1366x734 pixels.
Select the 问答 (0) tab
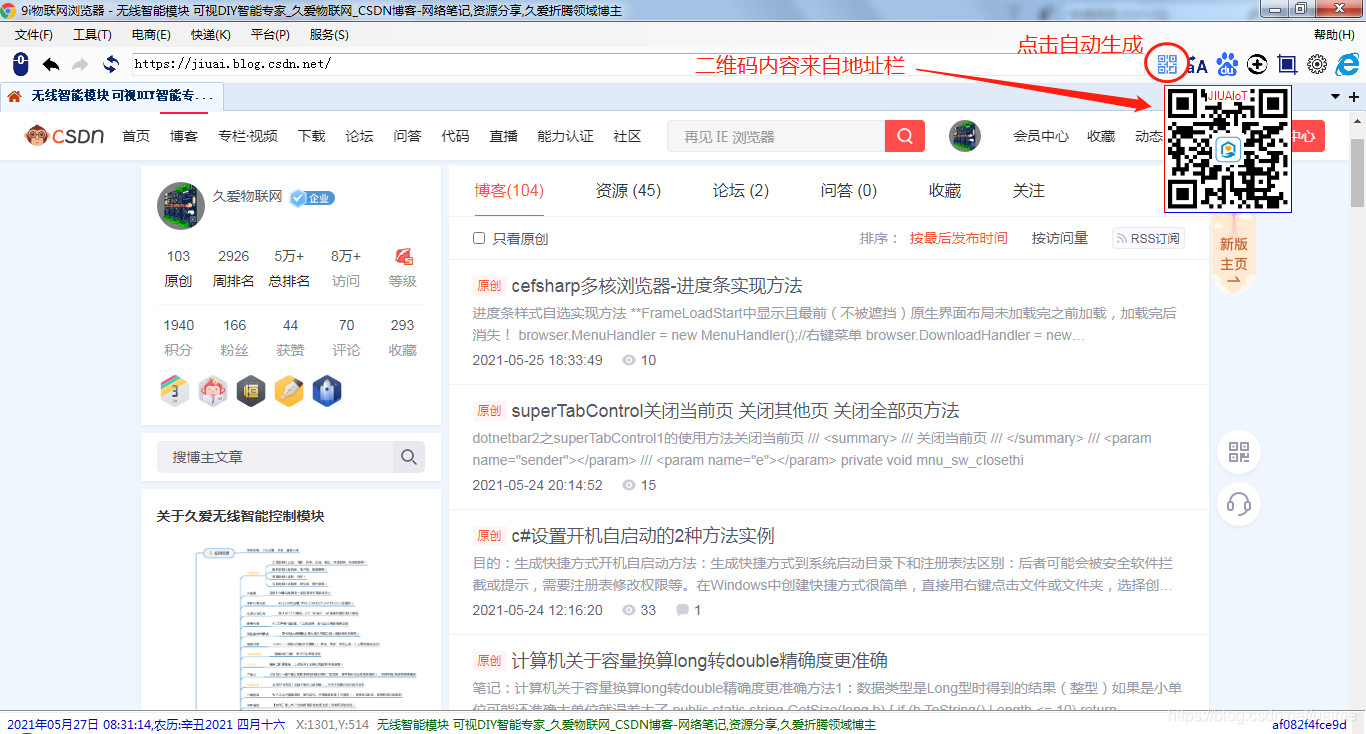click(x=849, y=191)
